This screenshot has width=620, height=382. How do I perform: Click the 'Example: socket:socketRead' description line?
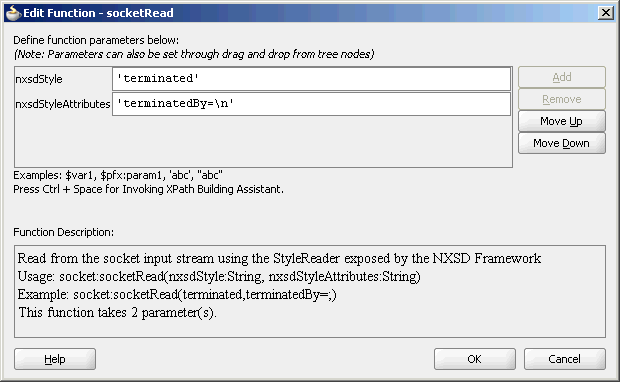click(177, 295)
